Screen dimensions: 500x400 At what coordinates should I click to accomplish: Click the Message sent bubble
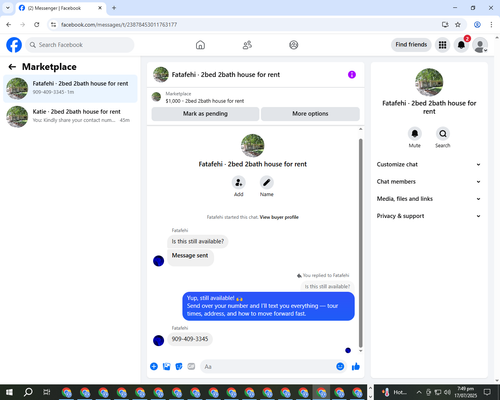point(190,258)
